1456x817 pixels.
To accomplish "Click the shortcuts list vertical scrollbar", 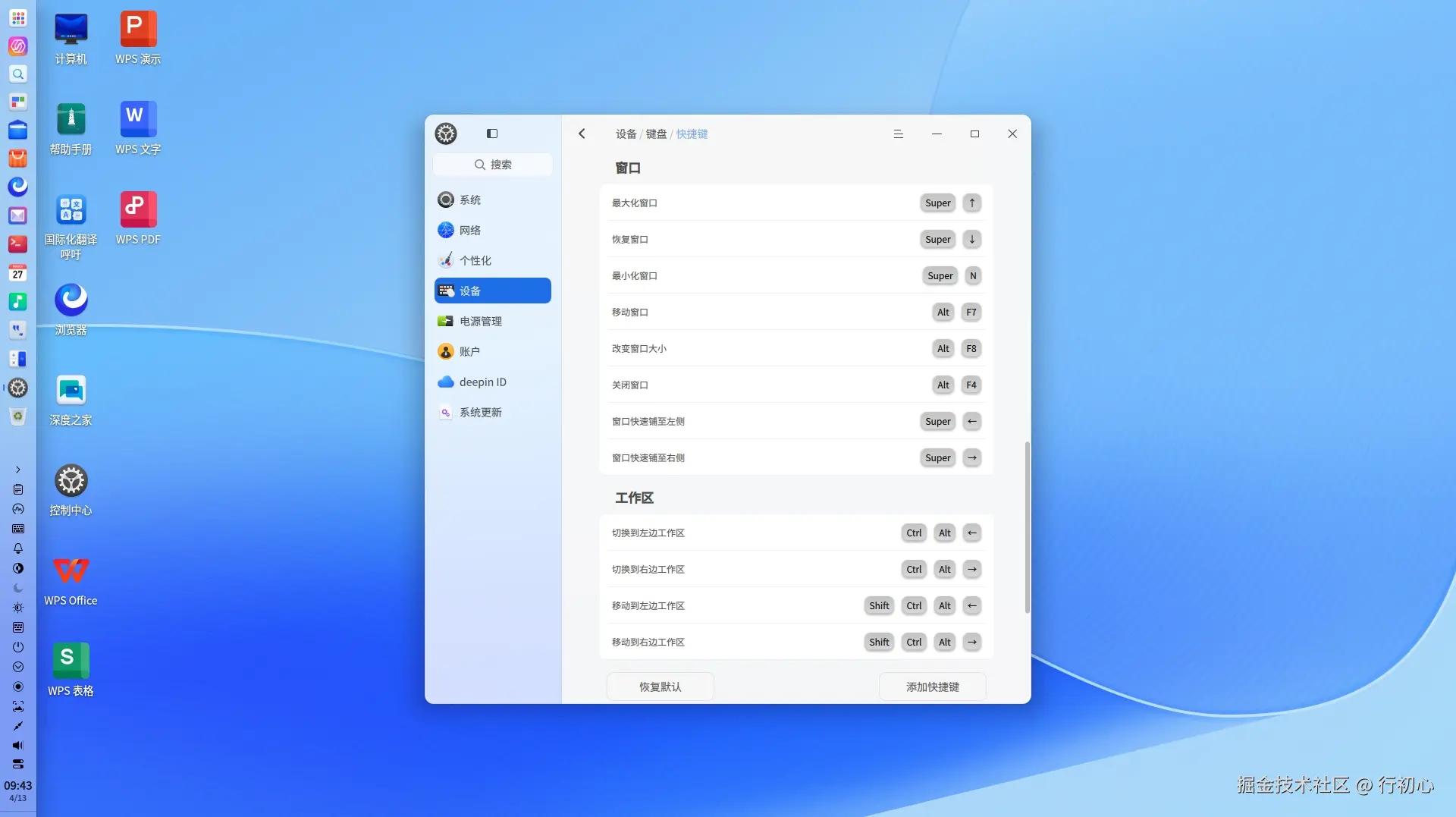I will pos(1028,526).
